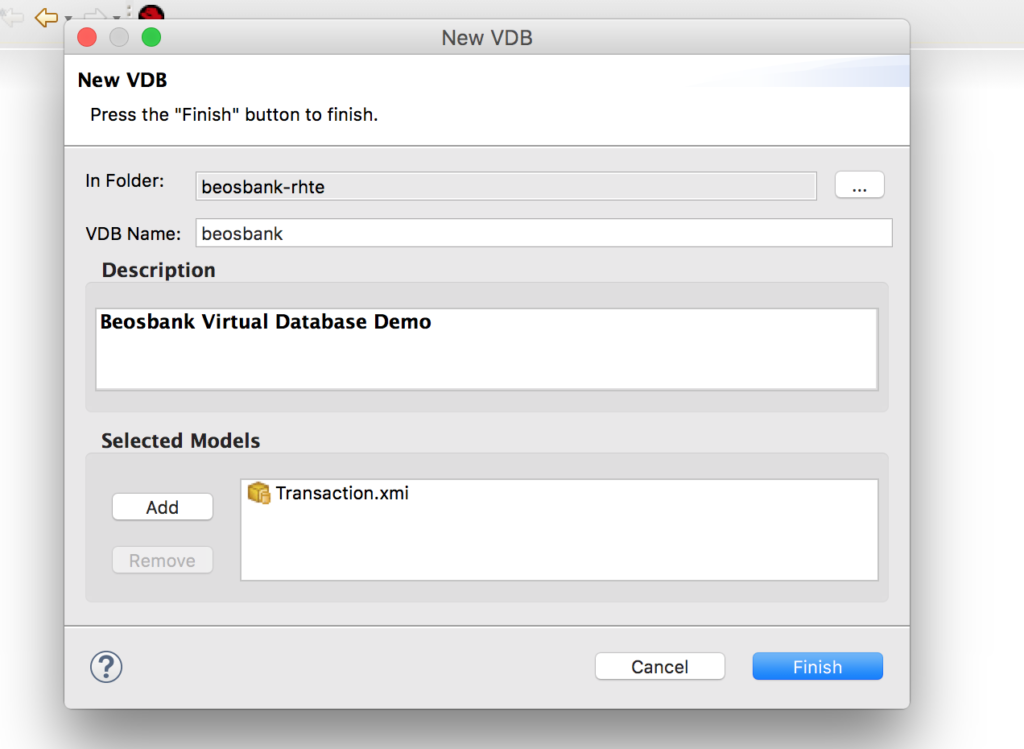The image size is (1024, 749).
Task: Click the Back navigation arrow
Action: [x=45, y=16]
